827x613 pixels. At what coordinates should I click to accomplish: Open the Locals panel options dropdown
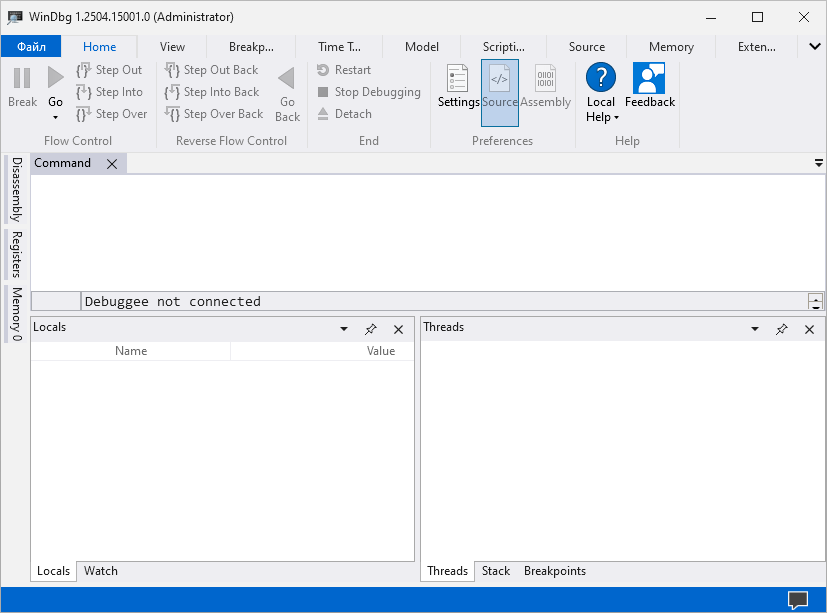344,329
